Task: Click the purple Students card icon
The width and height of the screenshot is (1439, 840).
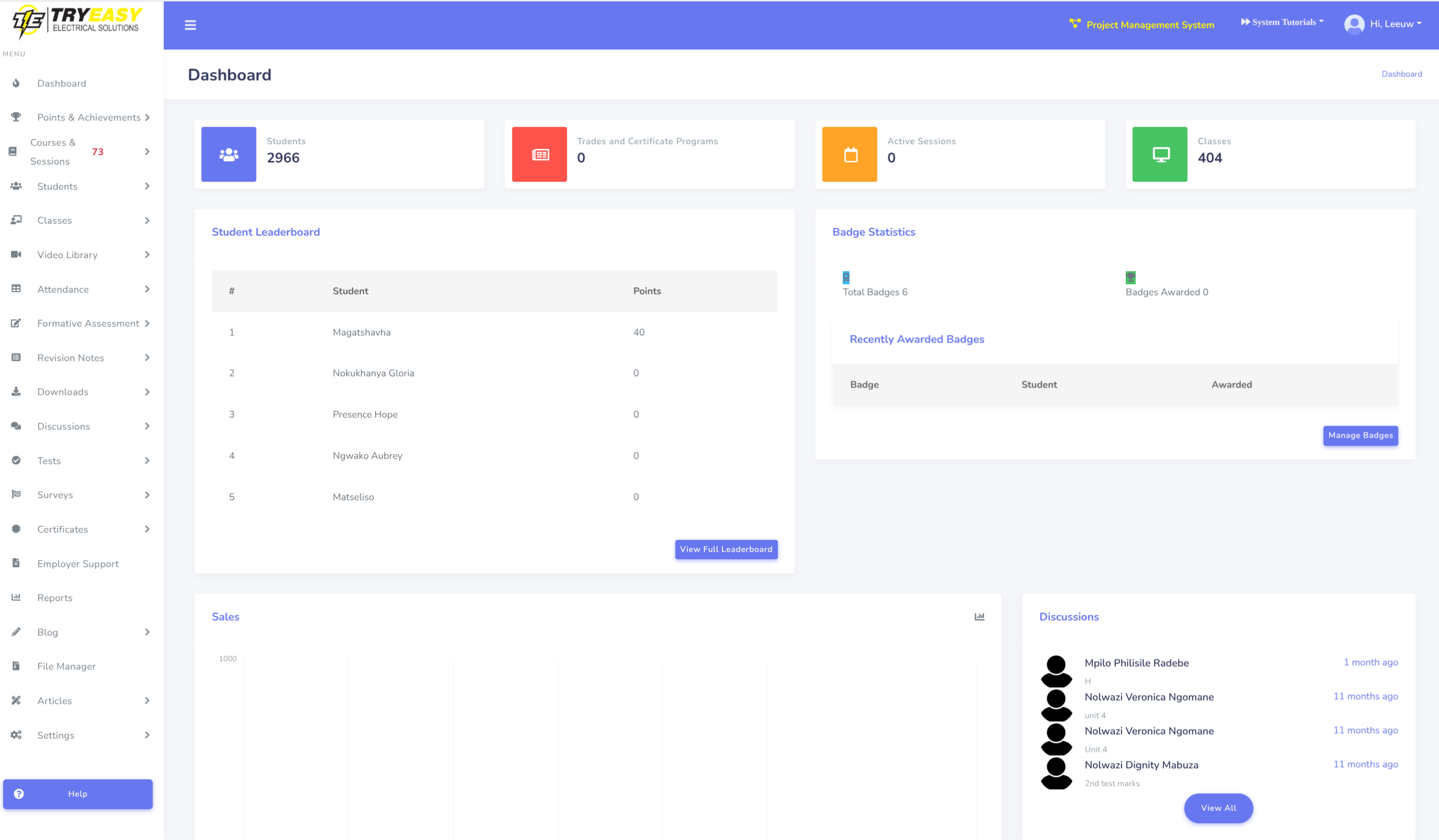Action: click(x=228, y=154)
